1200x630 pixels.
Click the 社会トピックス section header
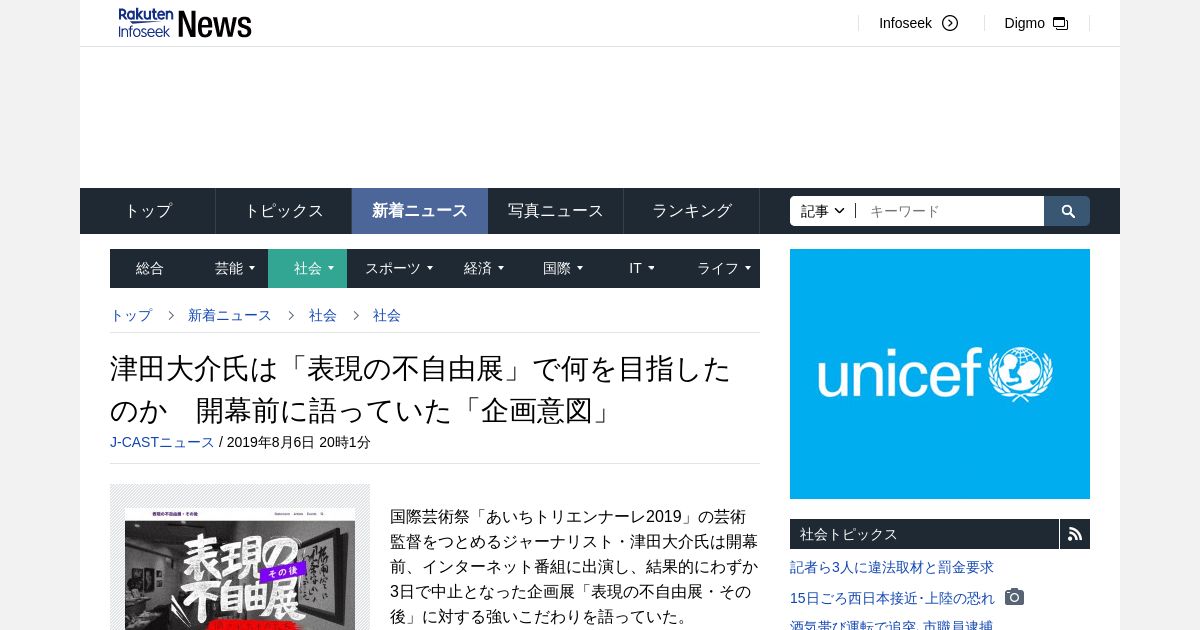click(924, 534)
